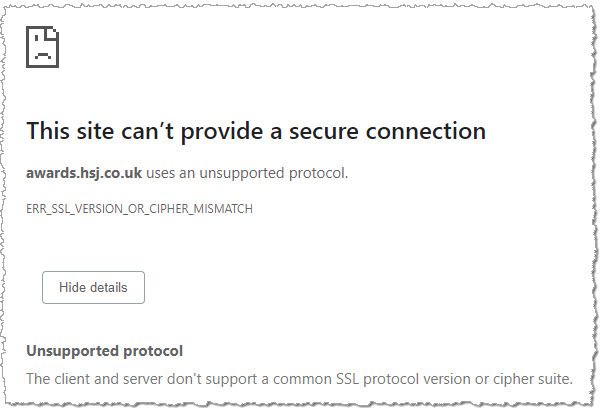Click the bold "Unsupported protocol" subheading

(105, 351)
